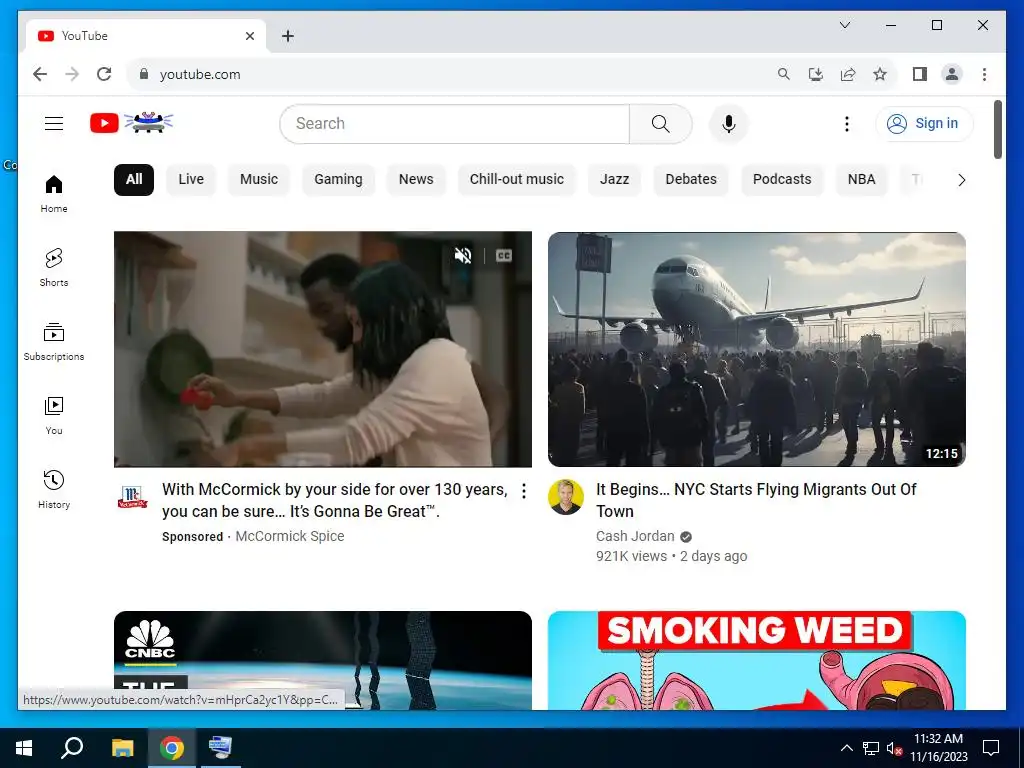This screenshot has width=1024, height=768.
Task: Click the page vertical scrollbar
Action: click(x=998, y=129)
